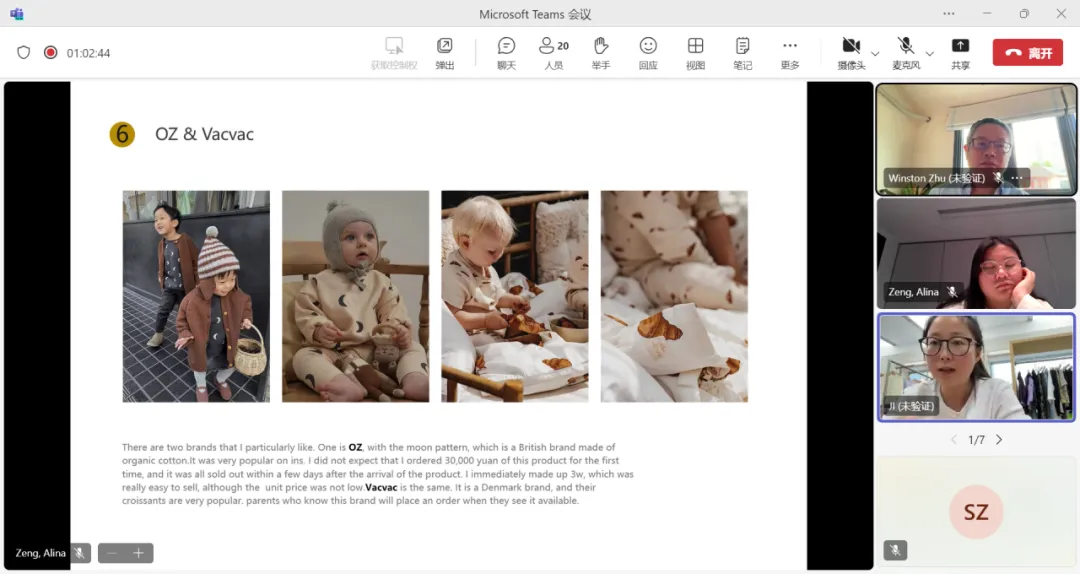Open the 更多 more actions menu
Screen dimensions: 1080x574
coord(789,53)
